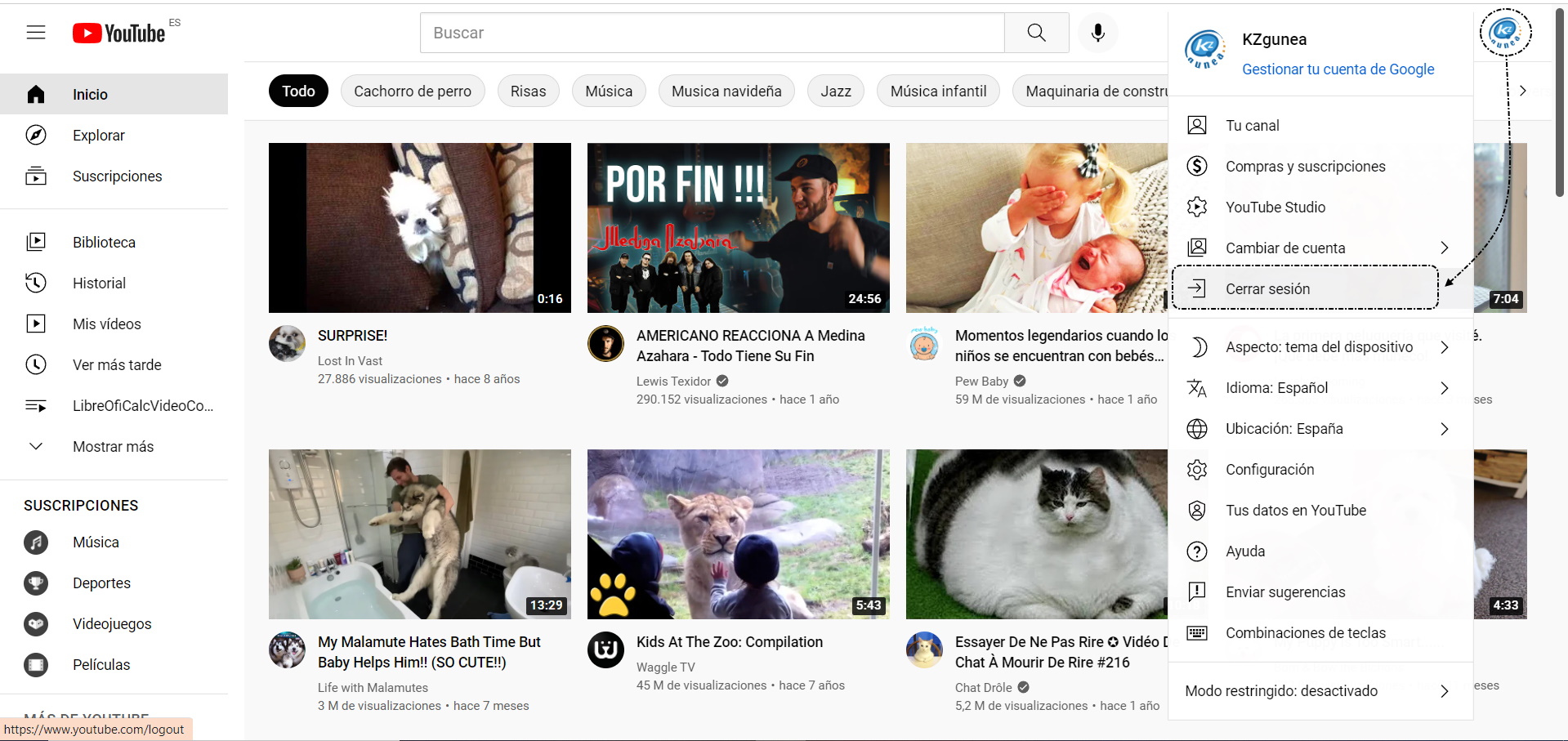1568x741 pixels.
Task: Select the Música infantil chip
Action: [938, 91]
